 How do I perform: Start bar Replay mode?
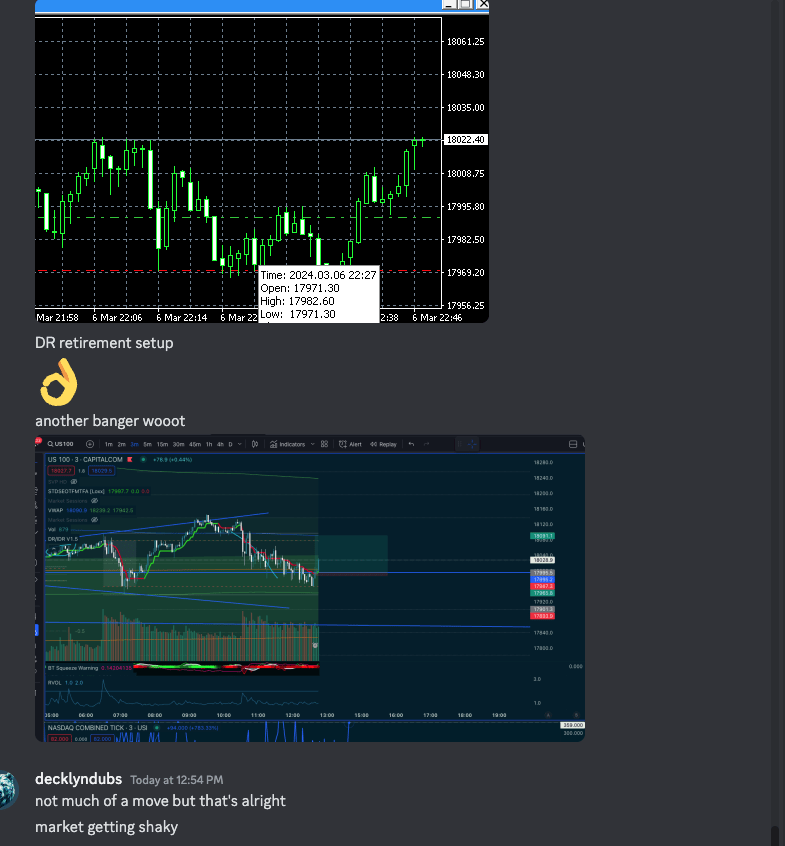(x=383, y=444)
